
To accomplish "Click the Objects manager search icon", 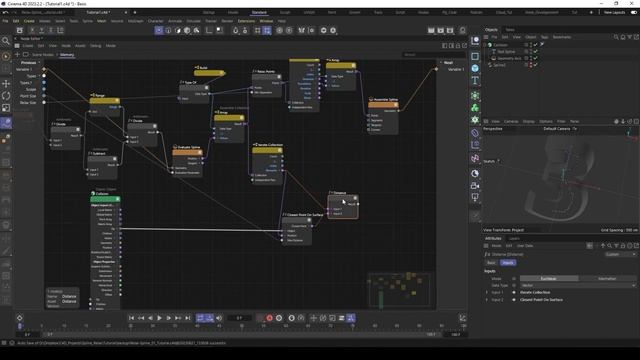I will (616, 37).
